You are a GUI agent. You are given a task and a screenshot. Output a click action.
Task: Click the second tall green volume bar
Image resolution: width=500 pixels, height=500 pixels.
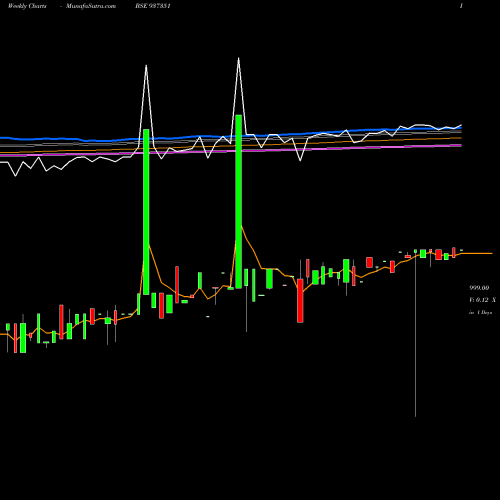click(x=238, y=201)
